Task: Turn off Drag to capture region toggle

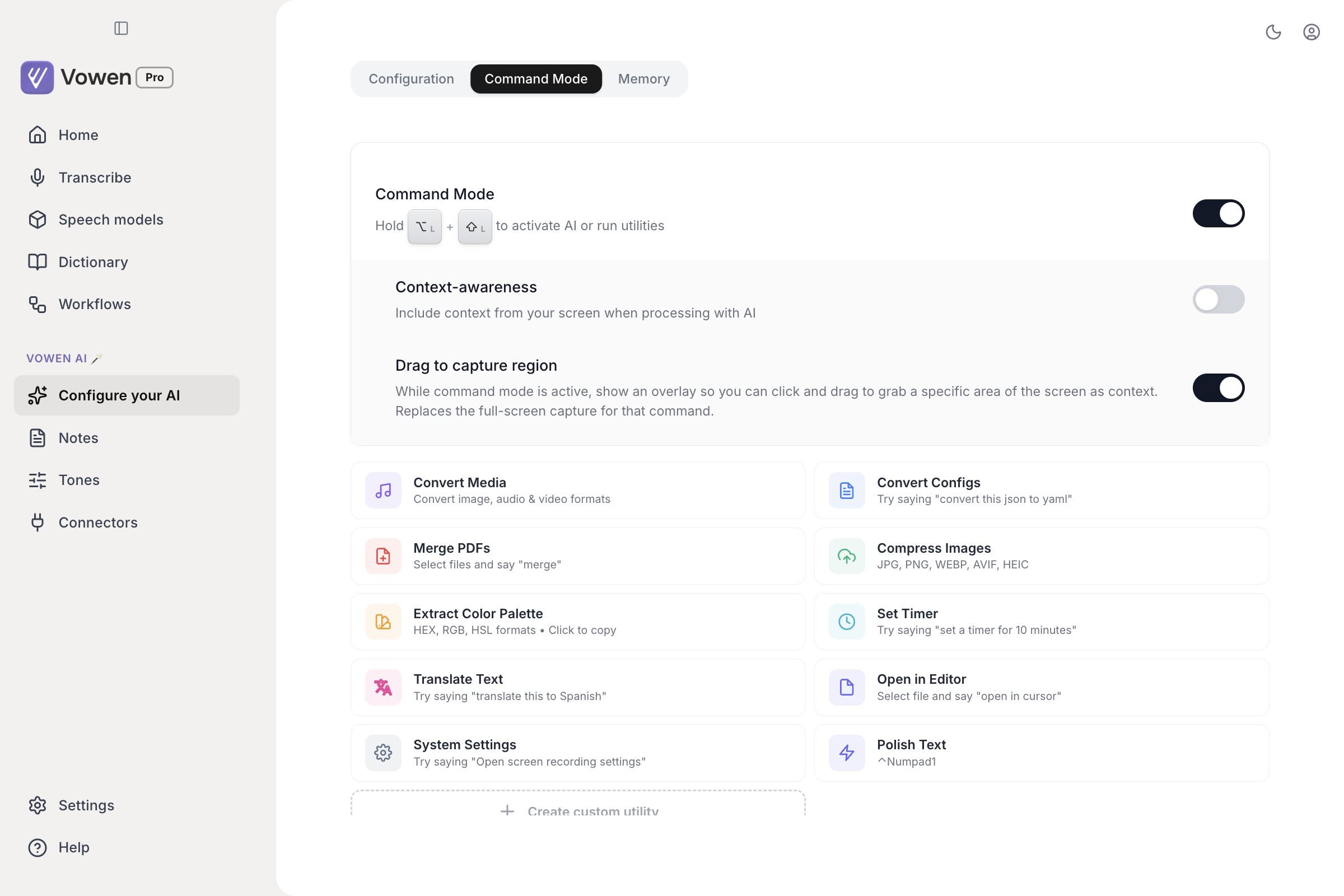Action: (x=1219, y=388)
